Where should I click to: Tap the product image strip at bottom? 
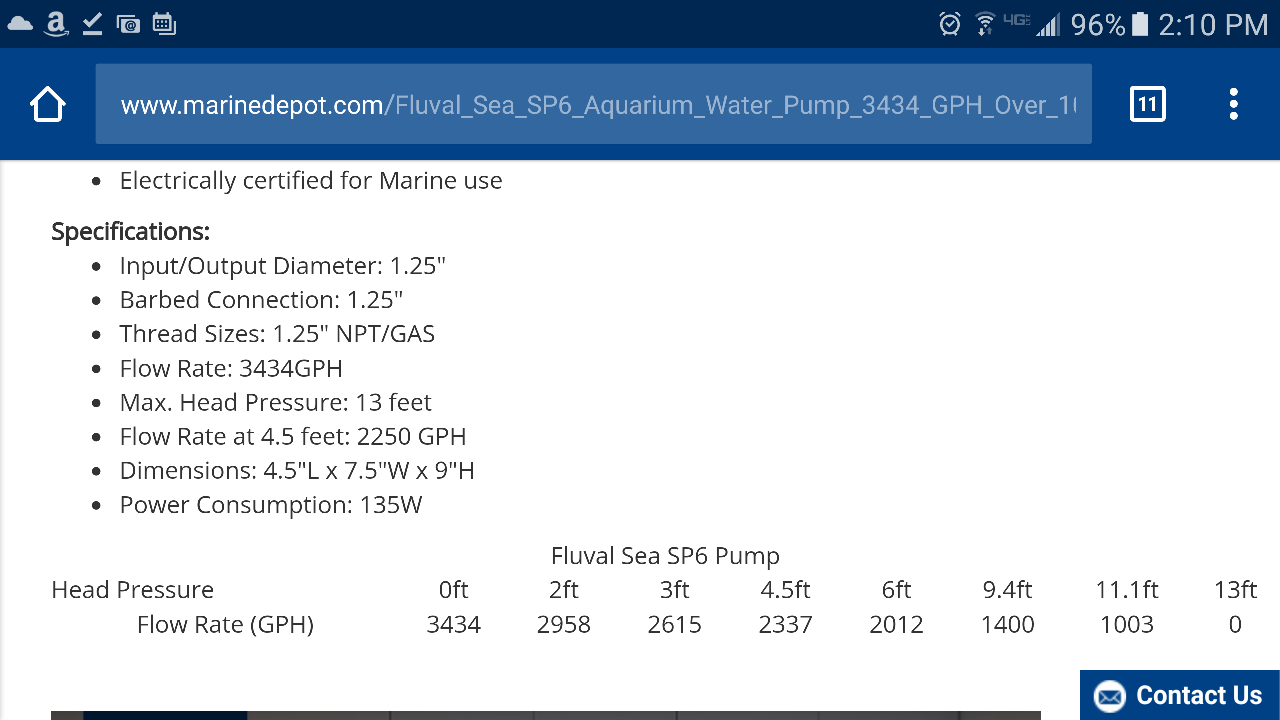545,714
